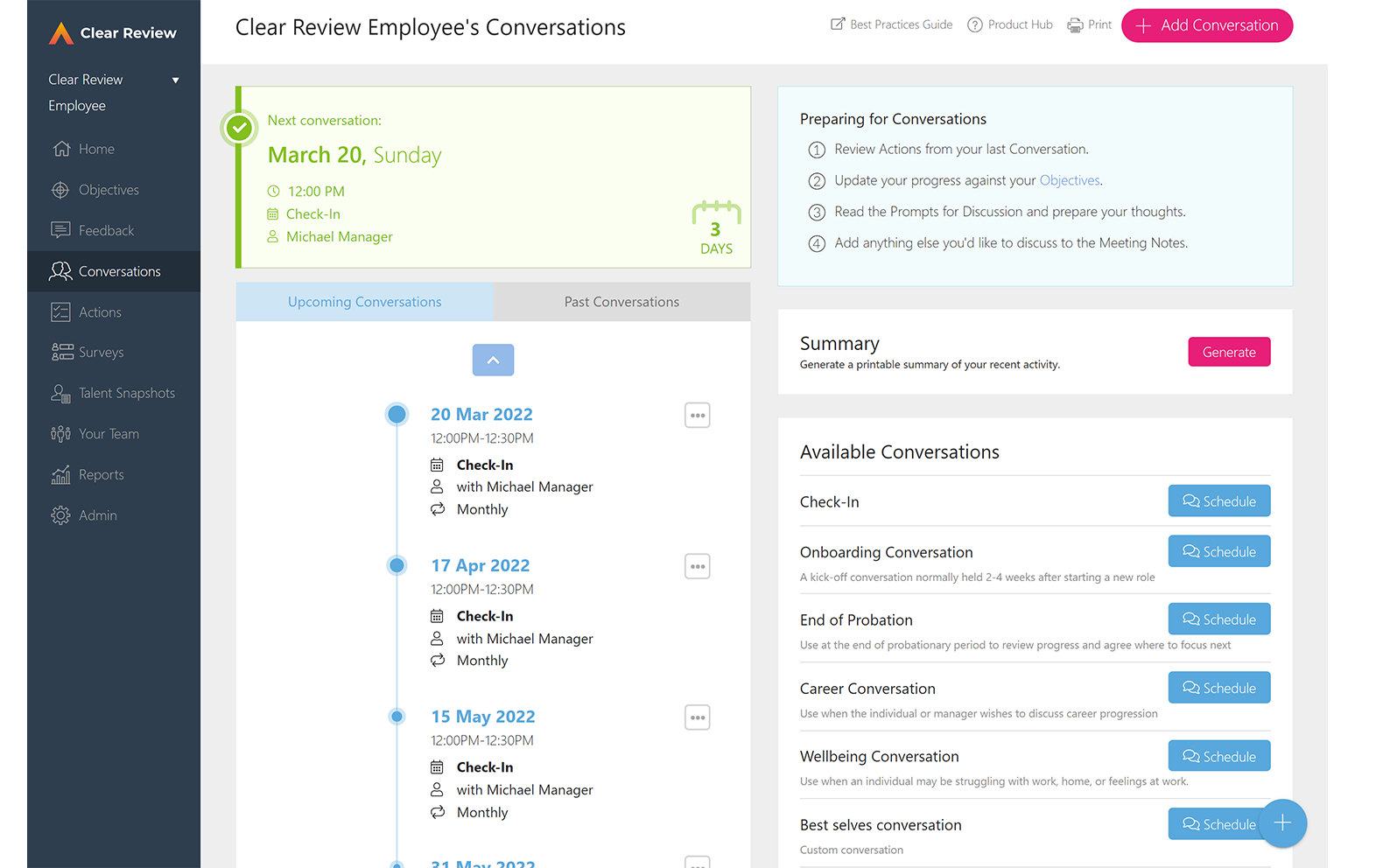
Task: Open options menu for 17 Apr 2022
Action: click(x=698, y=567)
